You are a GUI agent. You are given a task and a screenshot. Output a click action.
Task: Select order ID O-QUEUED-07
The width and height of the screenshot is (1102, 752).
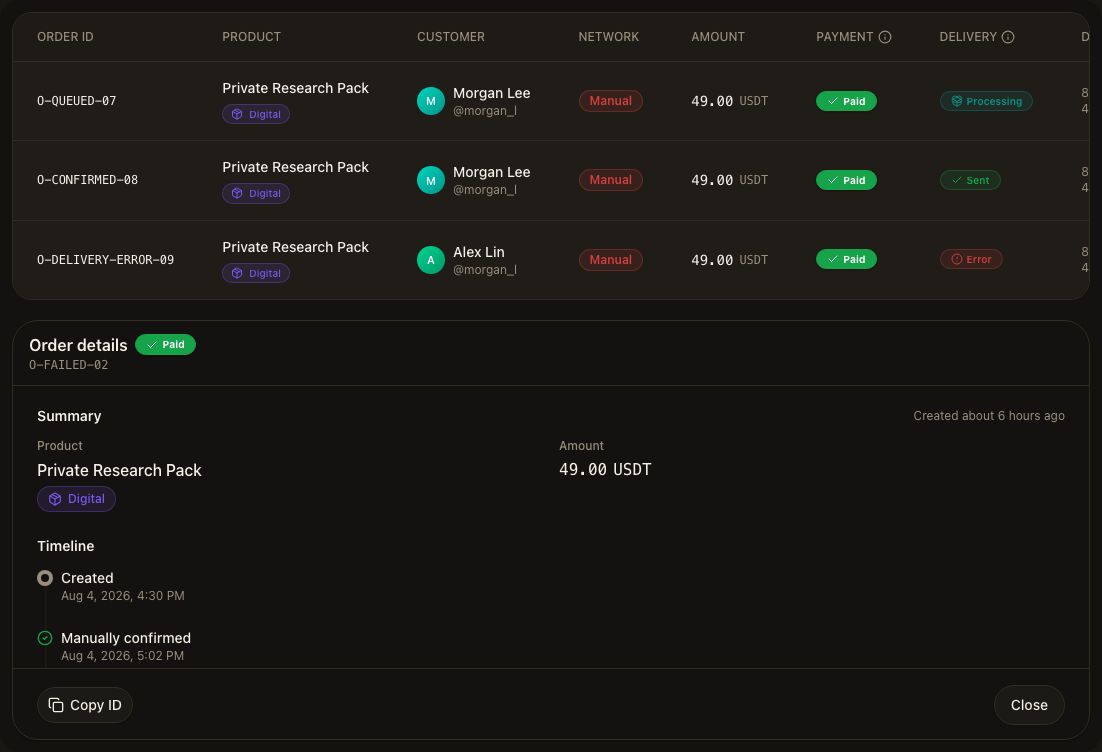pos(77,101)
